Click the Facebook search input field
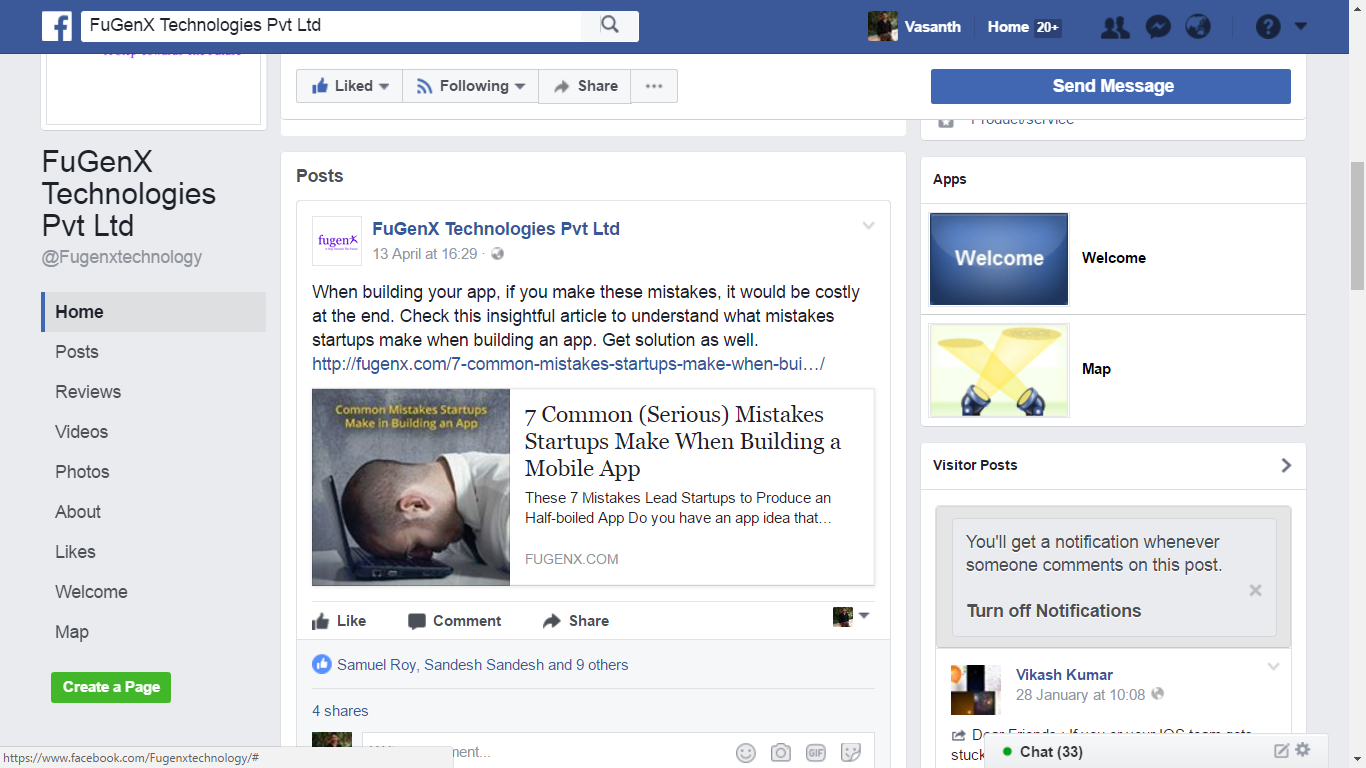 331,26
